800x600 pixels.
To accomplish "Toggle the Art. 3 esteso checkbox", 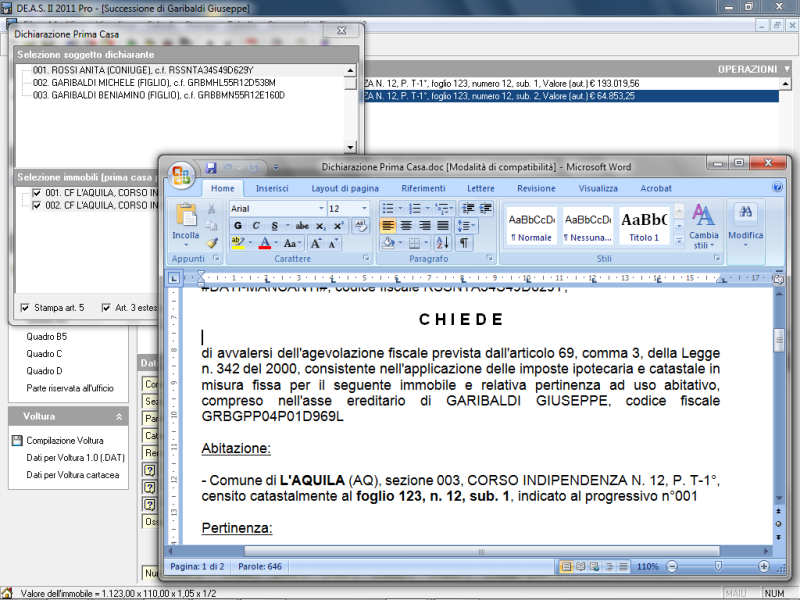I will point(106,308).
